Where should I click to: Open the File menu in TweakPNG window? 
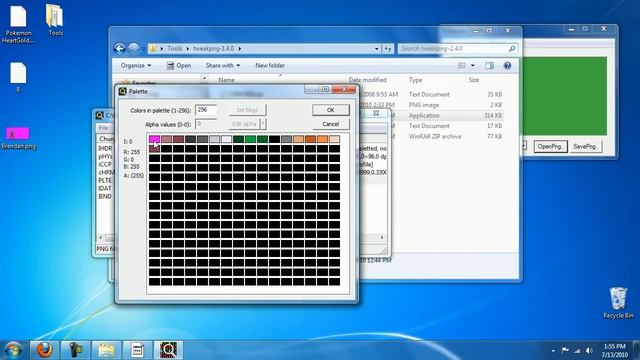[103, 128]
